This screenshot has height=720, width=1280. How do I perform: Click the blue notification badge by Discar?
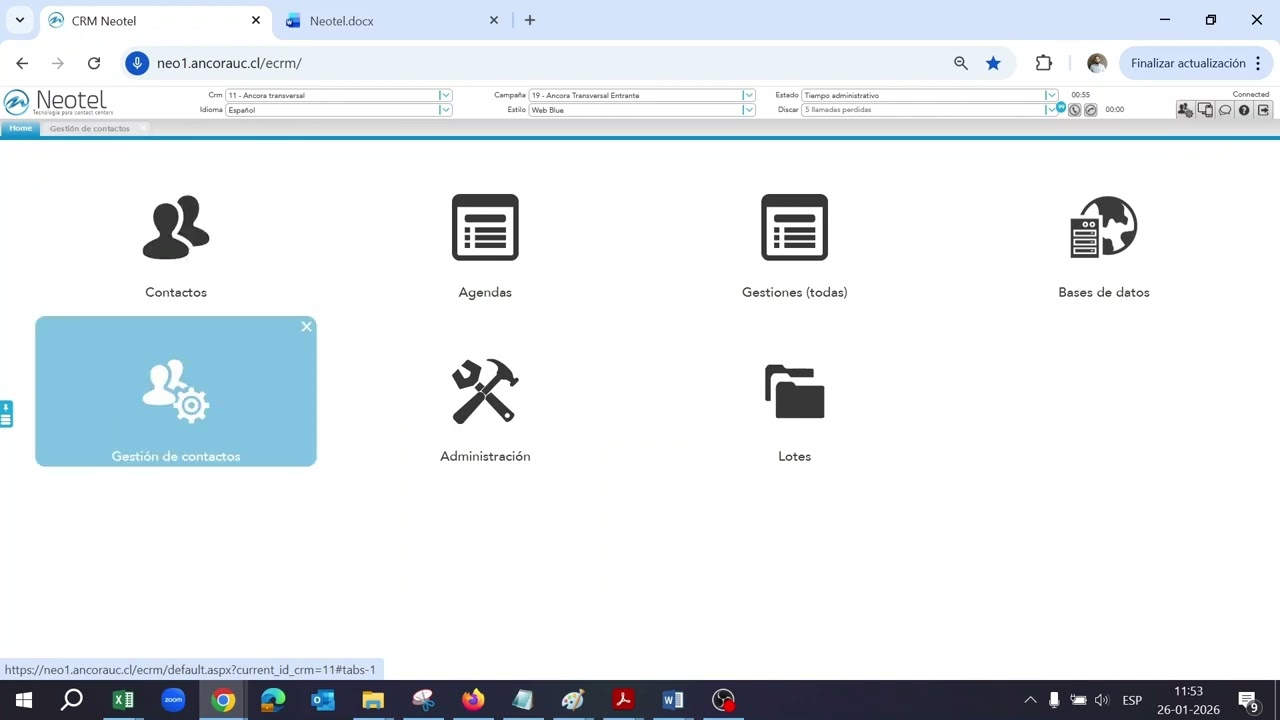[x=1061, y=106]
